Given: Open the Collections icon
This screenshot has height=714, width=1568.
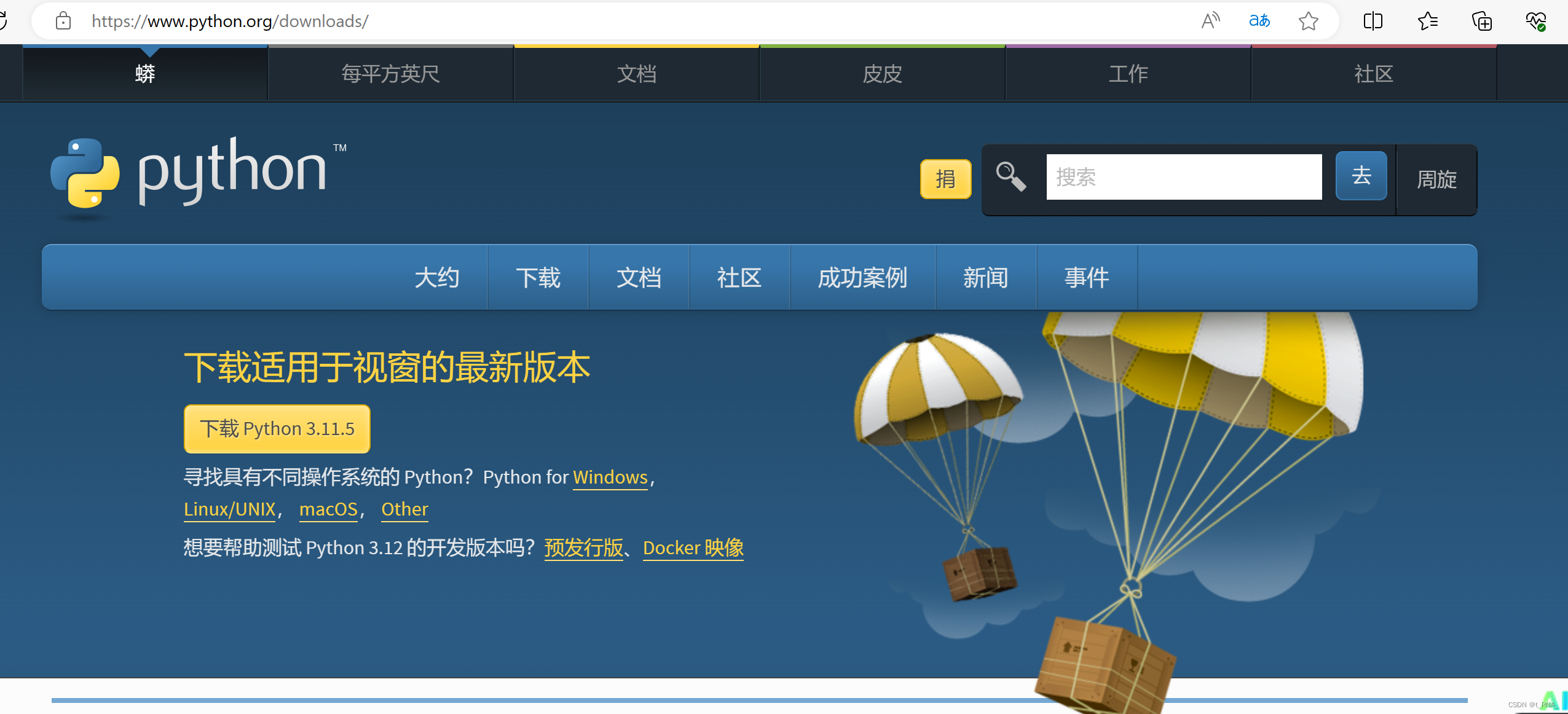Looking at the screenshot, I should click(x=1481, y=22).
